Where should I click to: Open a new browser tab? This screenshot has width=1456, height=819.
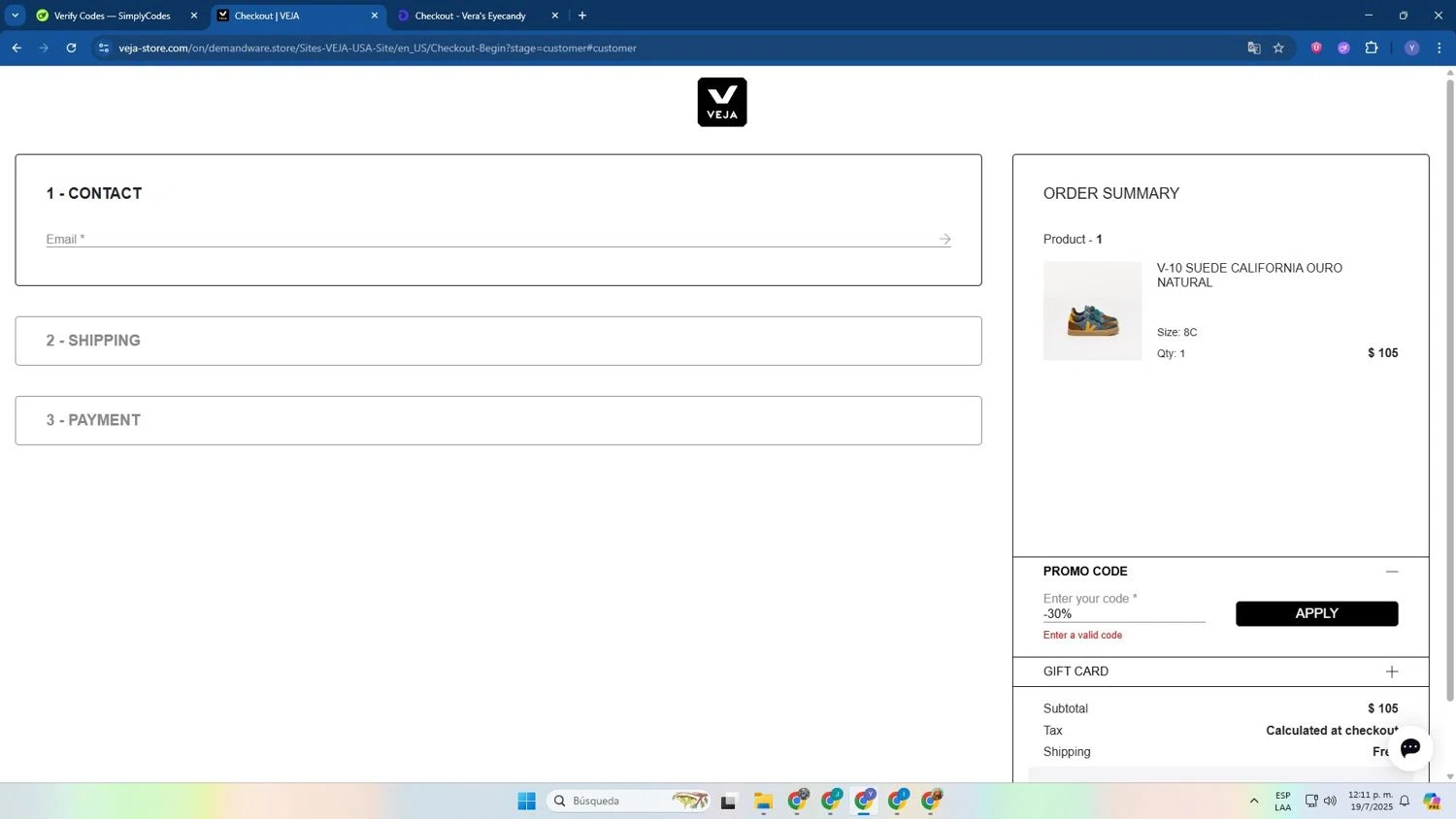(x=582, y=16)
